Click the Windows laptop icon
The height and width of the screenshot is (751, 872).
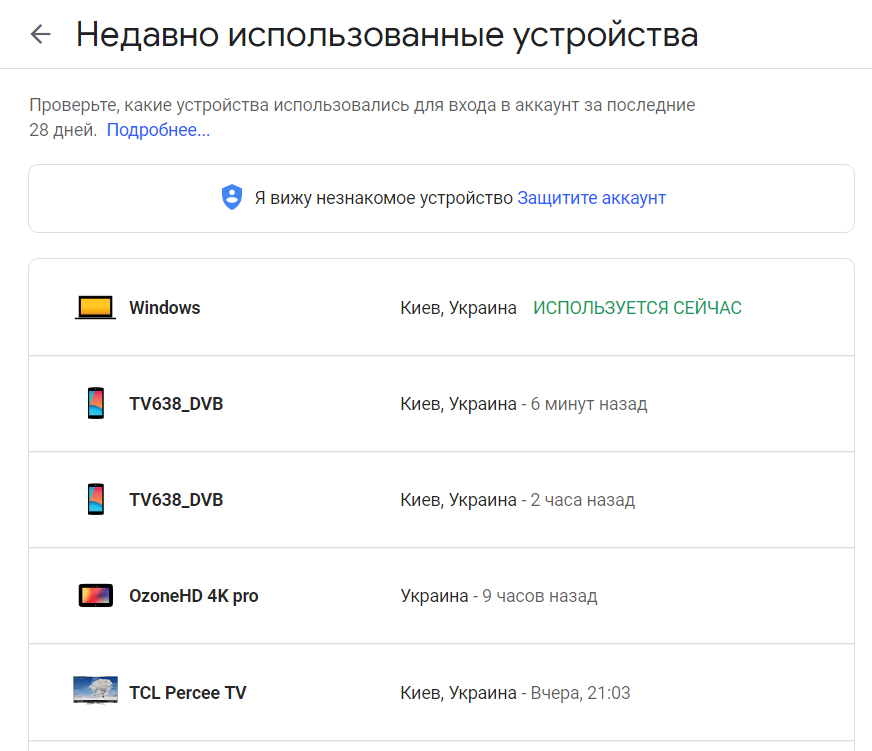96,308
